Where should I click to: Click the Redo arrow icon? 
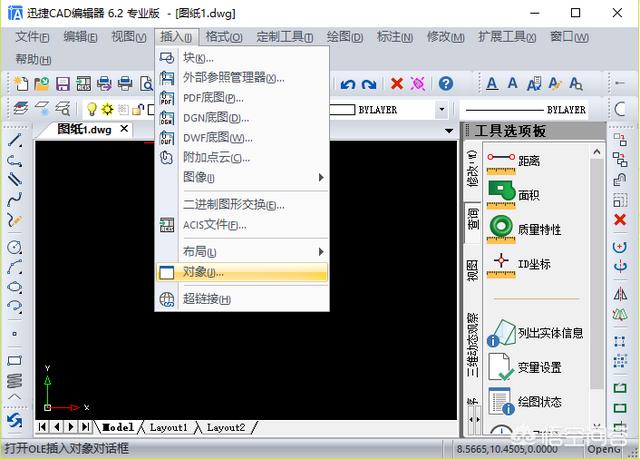369,84
